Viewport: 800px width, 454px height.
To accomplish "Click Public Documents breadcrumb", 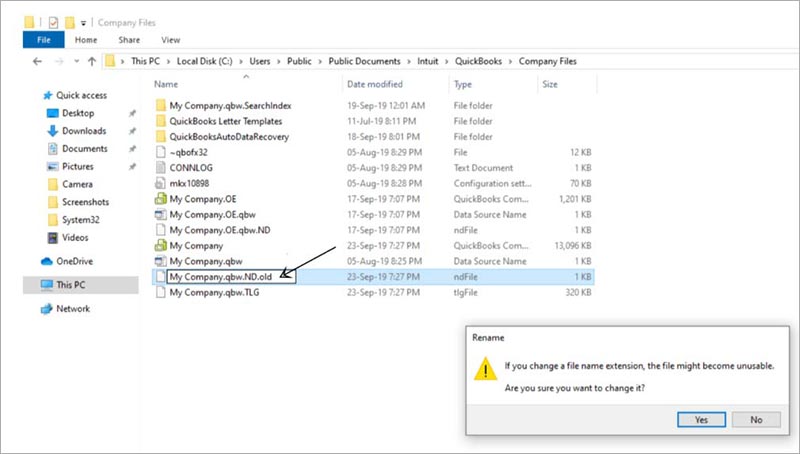I will [364, 61].
